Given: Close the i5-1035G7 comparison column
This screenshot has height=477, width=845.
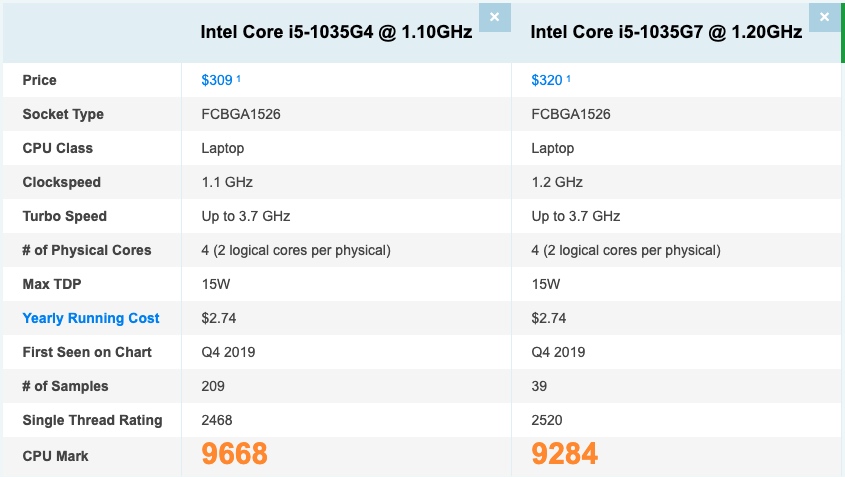Looking at the screenshot, I should tap(824, 17).
